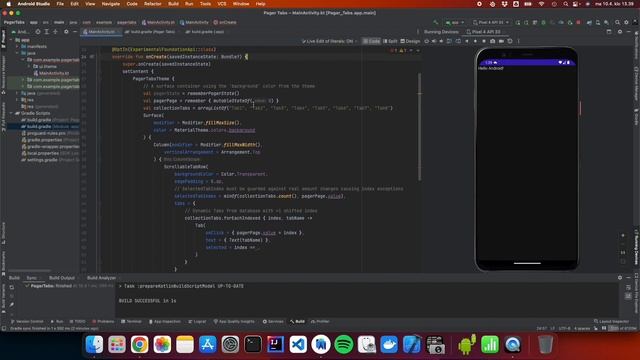
Task: Open the Terminal tool window button
Action: (x=131, y=322)
